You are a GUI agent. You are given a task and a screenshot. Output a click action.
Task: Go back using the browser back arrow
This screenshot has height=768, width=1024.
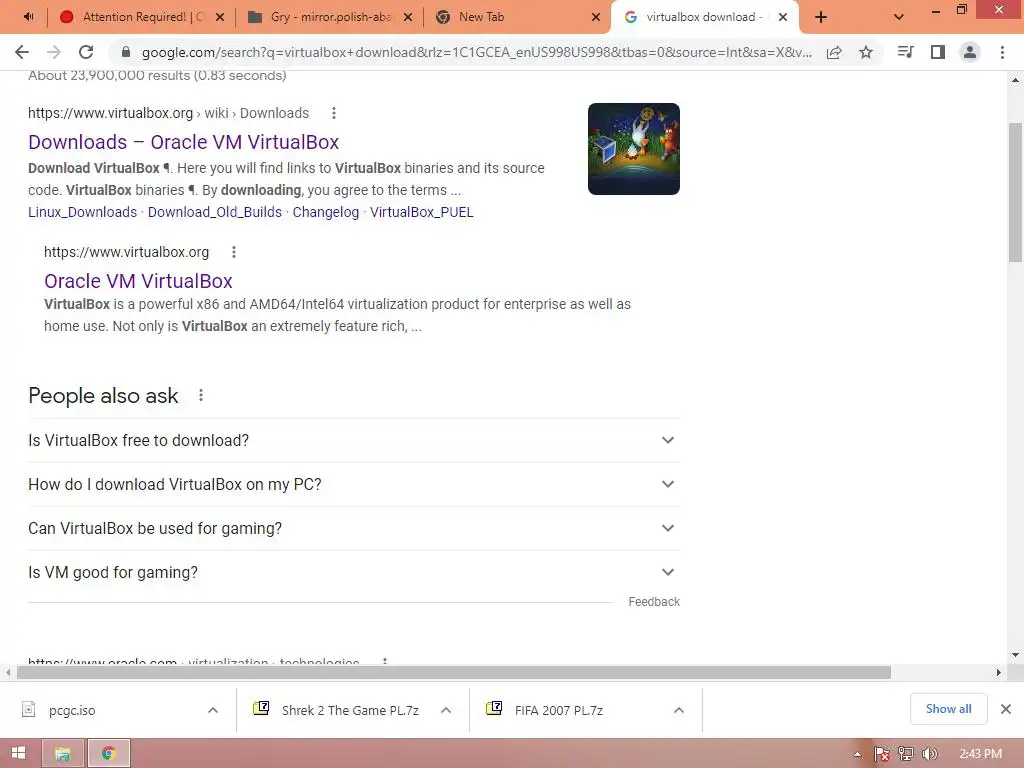(x=22, y=52)
